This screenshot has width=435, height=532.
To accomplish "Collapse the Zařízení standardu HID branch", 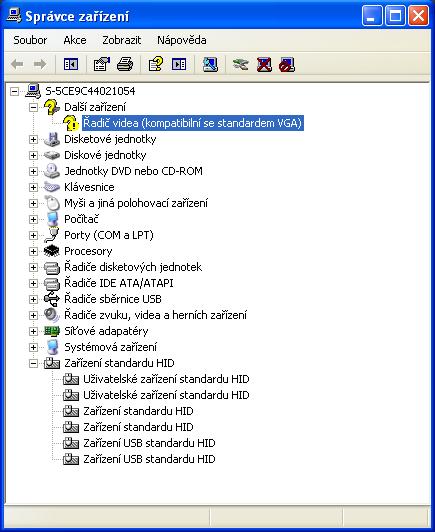I will (33, 363).
